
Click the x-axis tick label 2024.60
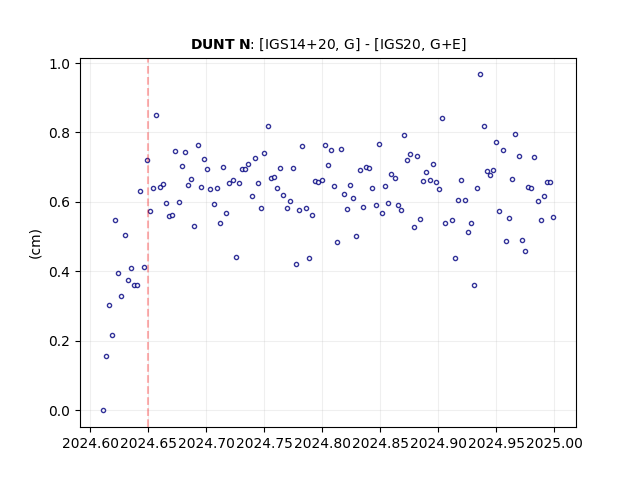coord(90,443)
